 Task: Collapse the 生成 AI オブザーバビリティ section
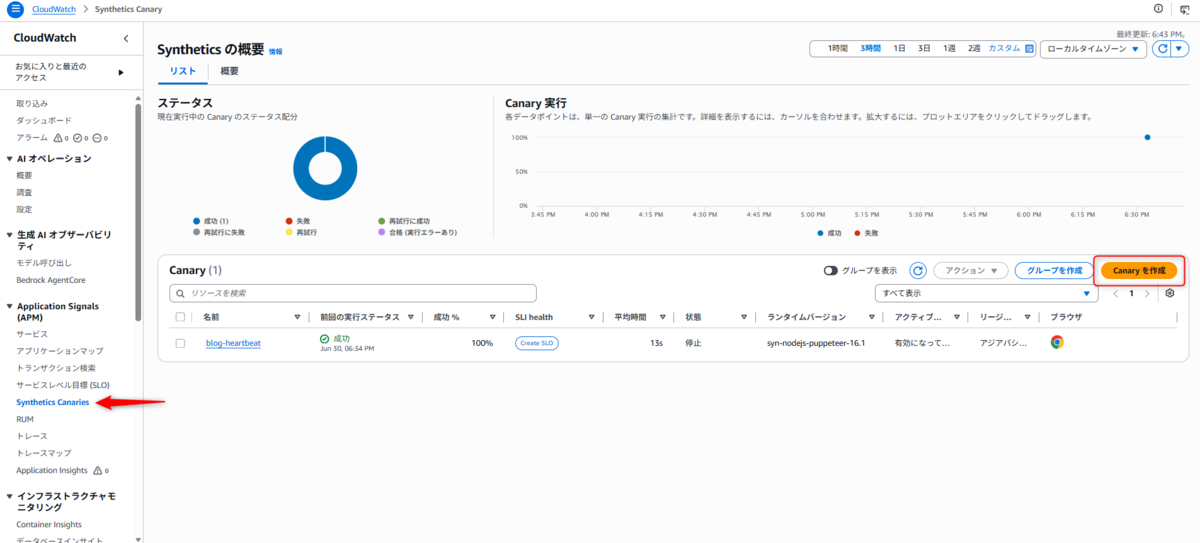pos(9,234)
